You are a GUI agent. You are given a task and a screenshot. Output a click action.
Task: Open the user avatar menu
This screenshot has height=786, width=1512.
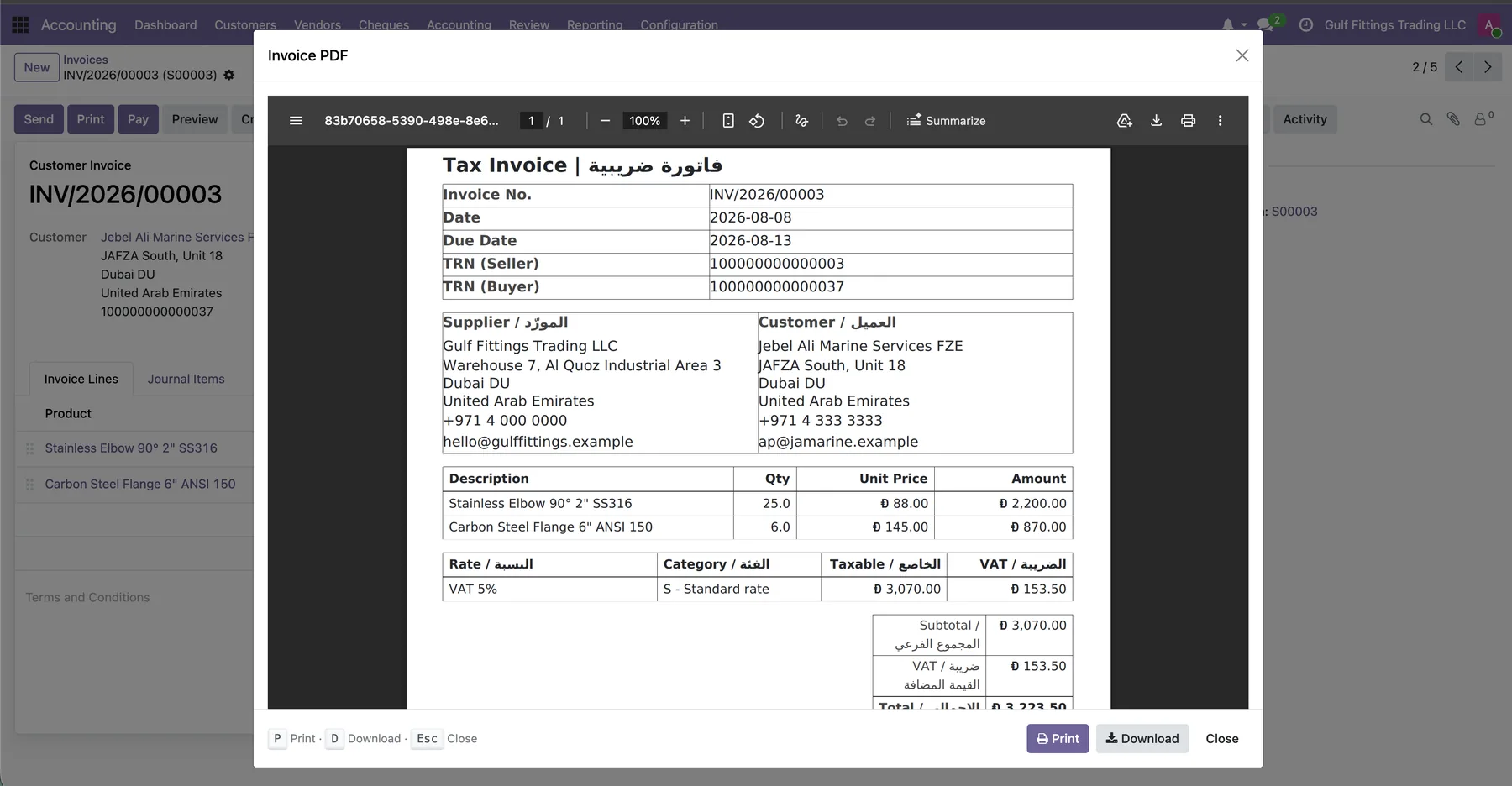1489,25
